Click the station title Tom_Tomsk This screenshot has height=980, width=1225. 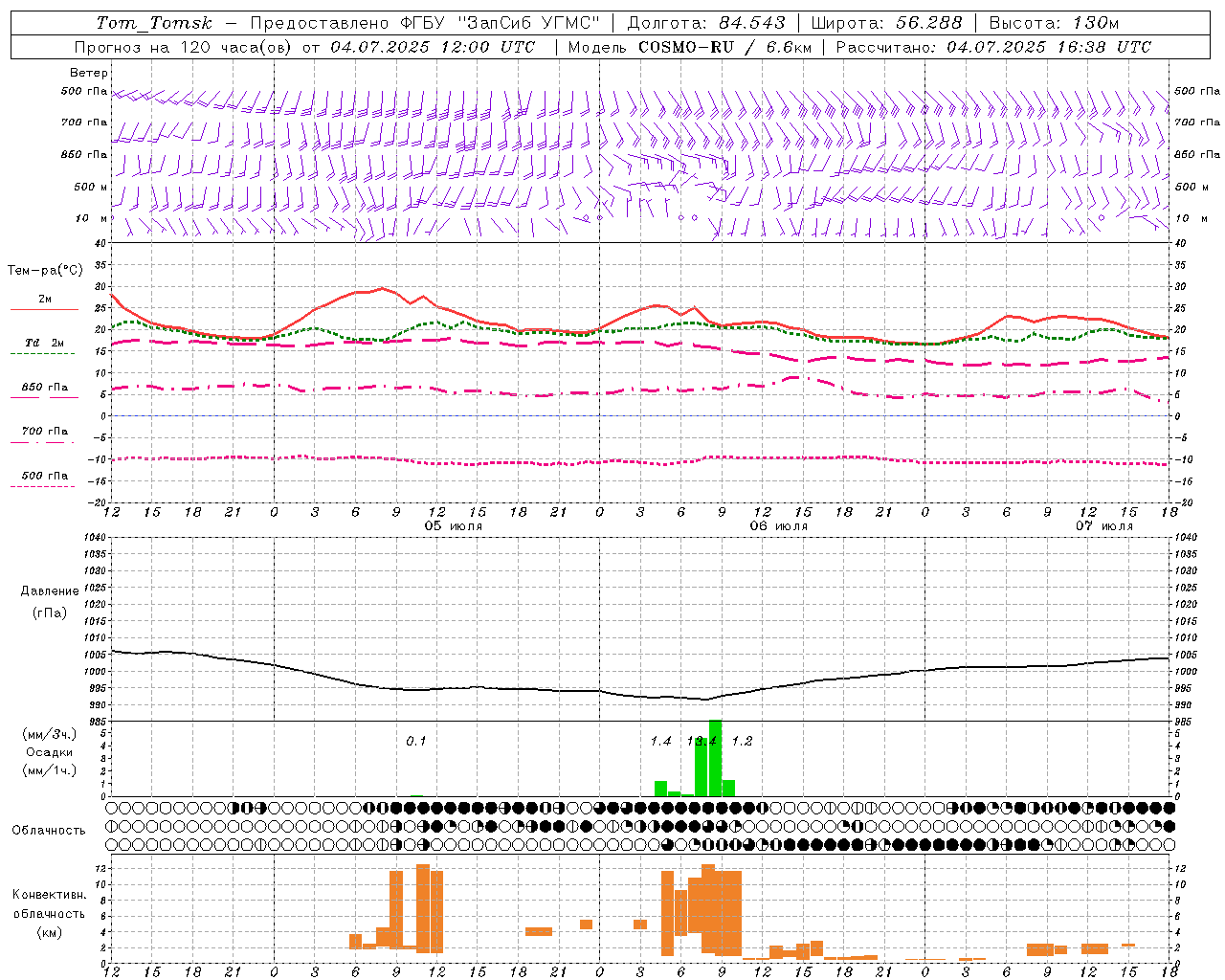coord(154,23)
